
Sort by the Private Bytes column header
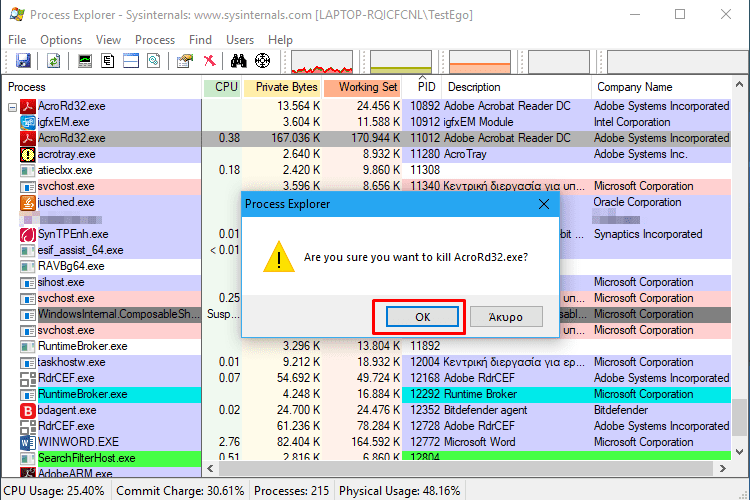282,87
